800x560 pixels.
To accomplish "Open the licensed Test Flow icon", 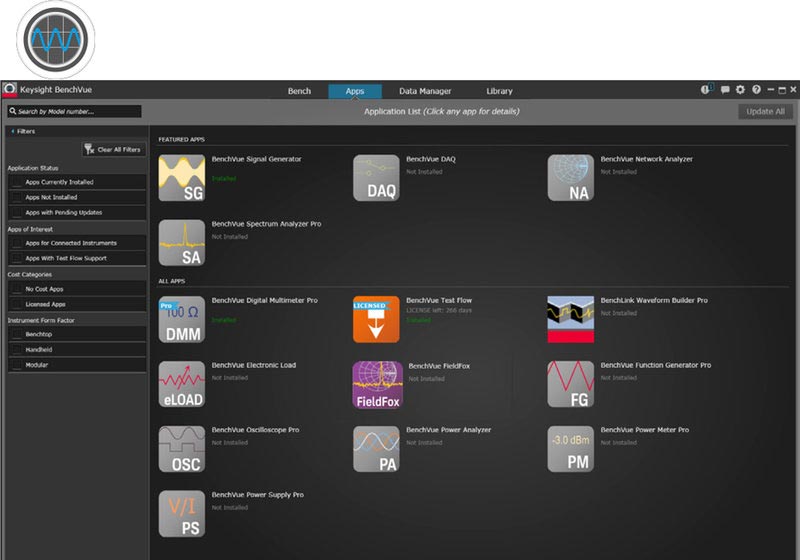I will coord(376,319).
